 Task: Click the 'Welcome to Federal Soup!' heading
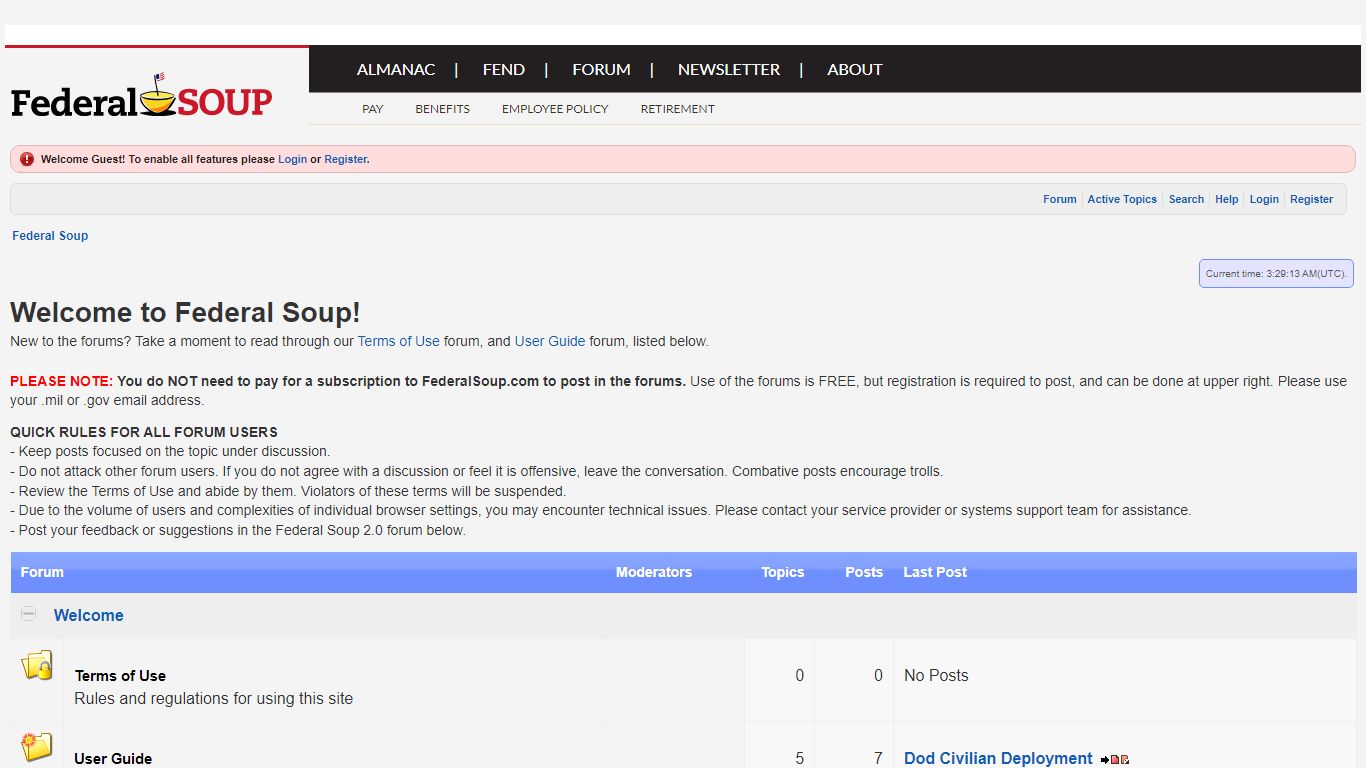click(185, 312)
